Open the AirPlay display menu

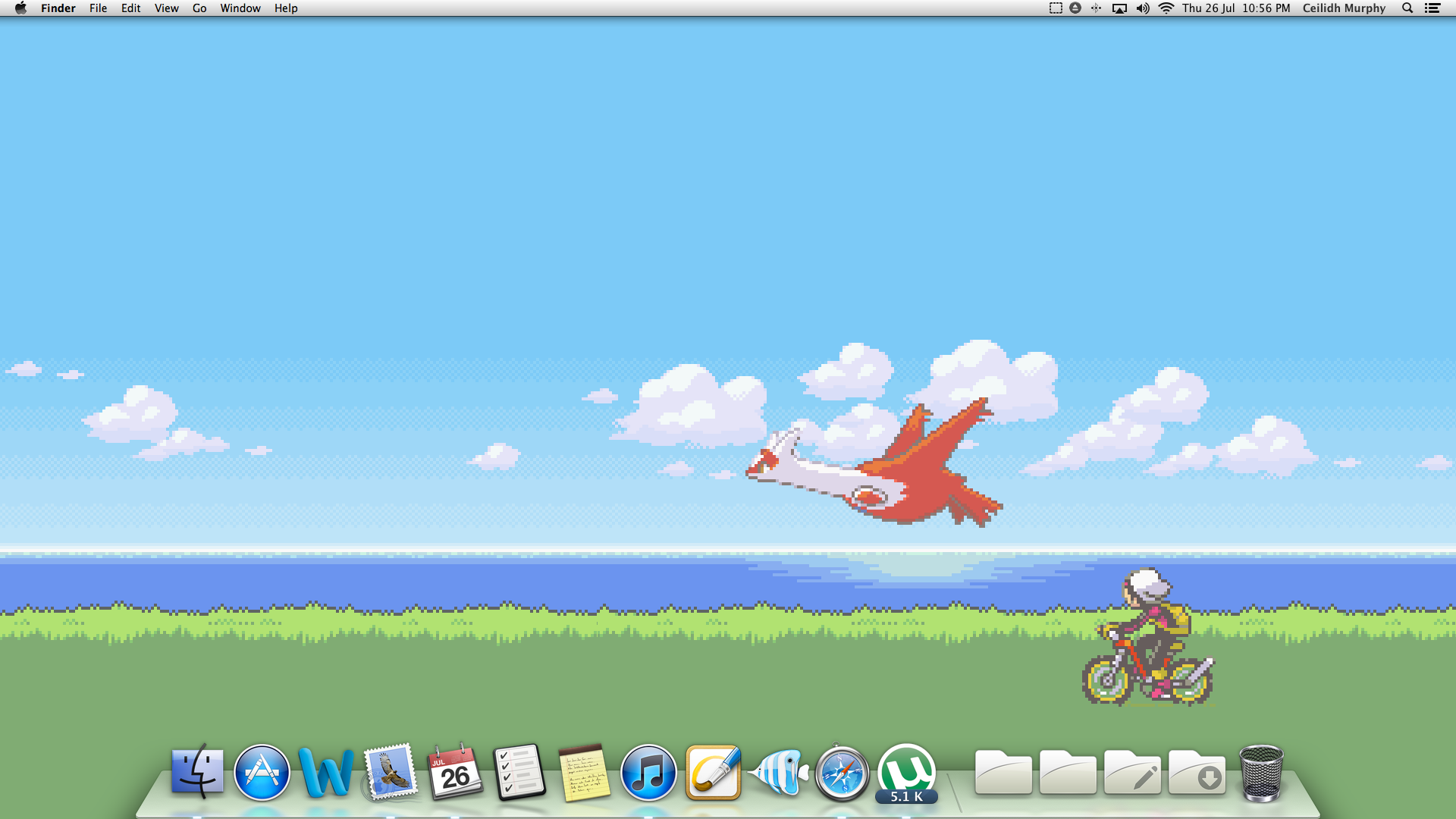pos(1119,8)
